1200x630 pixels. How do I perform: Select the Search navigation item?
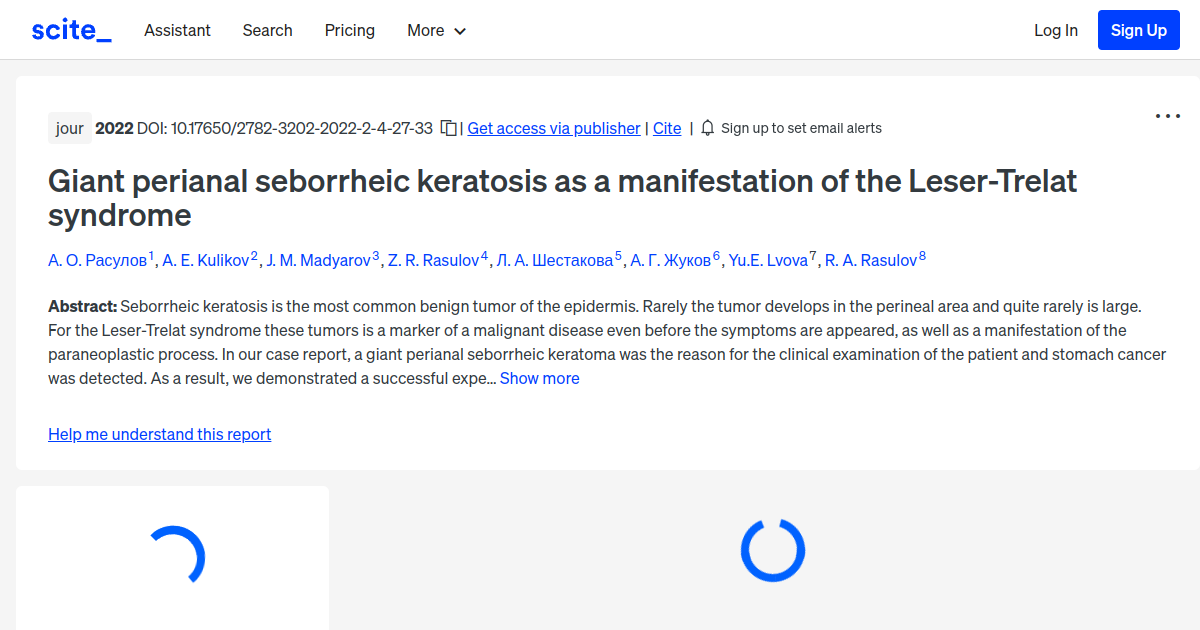tap(267, 30)
